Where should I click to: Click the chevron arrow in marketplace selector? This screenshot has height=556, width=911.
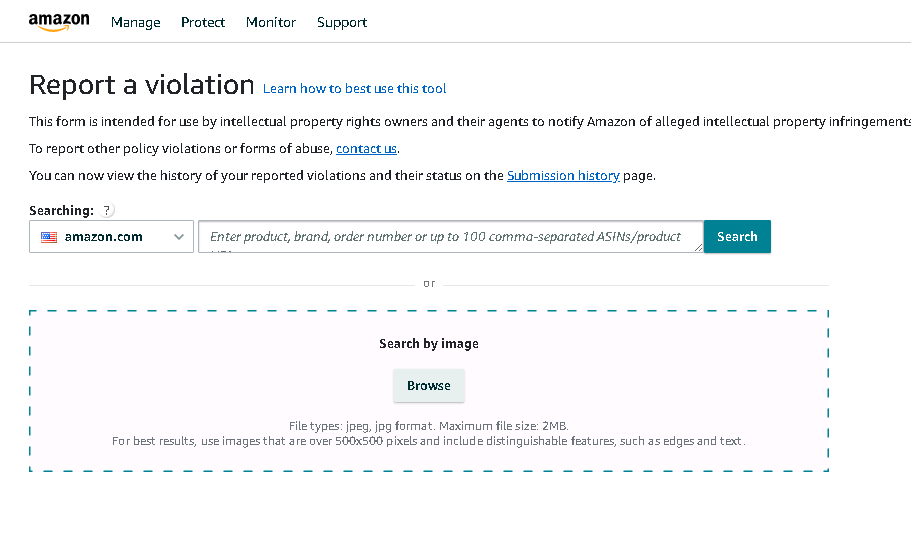coord(179,237)
